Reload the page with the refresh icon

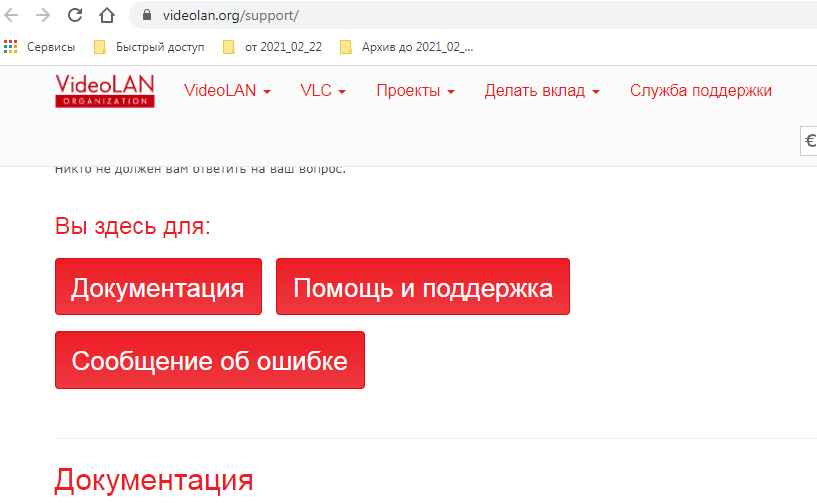pos(75,16)
